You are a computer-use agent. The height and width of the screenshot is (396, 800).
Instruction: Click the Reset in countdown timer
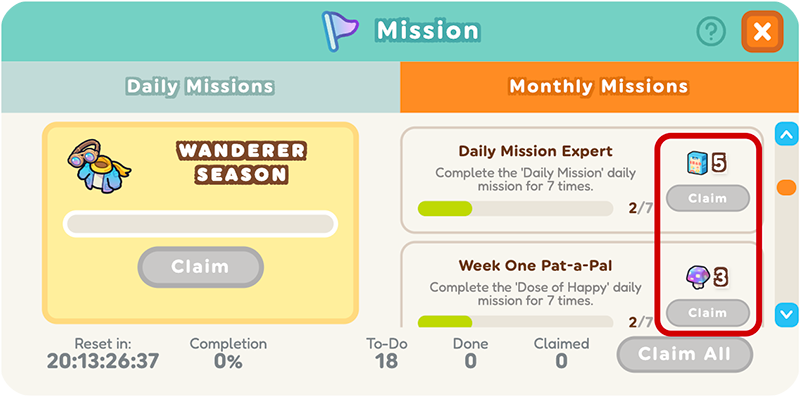pos(103,361)
